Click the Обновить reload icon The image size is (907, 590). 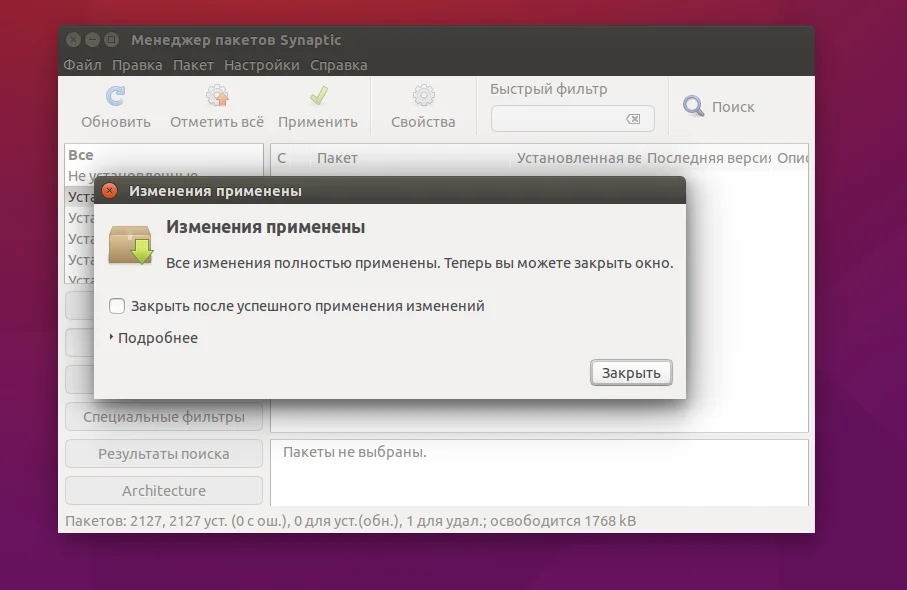[116, 96]
